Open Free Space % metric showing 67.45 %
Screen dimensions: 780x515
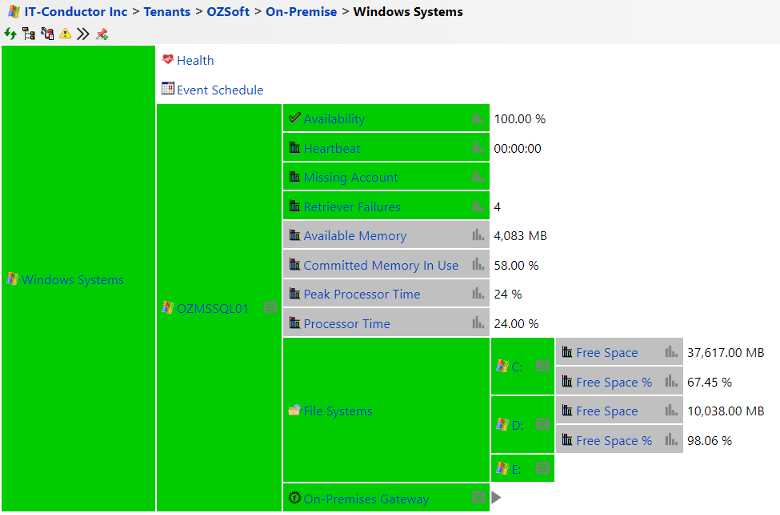(x=614, y=382)
